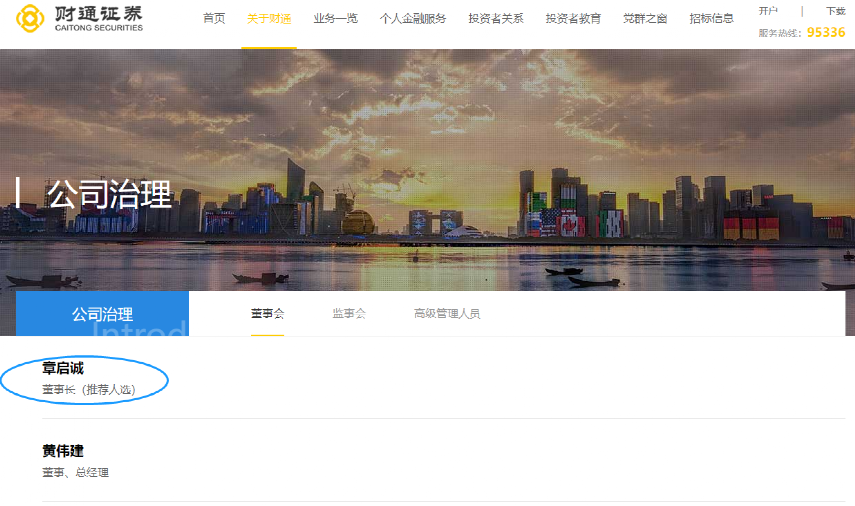This screenshot has width=855, height=506.
Task: Open the 个人金融服务 menu
Action: click(413, 19)
